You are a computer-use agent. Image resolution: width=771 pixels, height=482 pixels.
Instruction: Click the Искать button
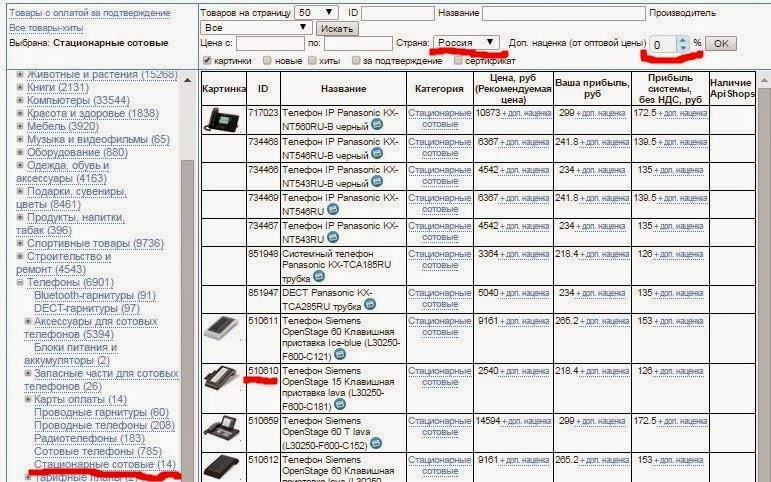click(337, 29)
